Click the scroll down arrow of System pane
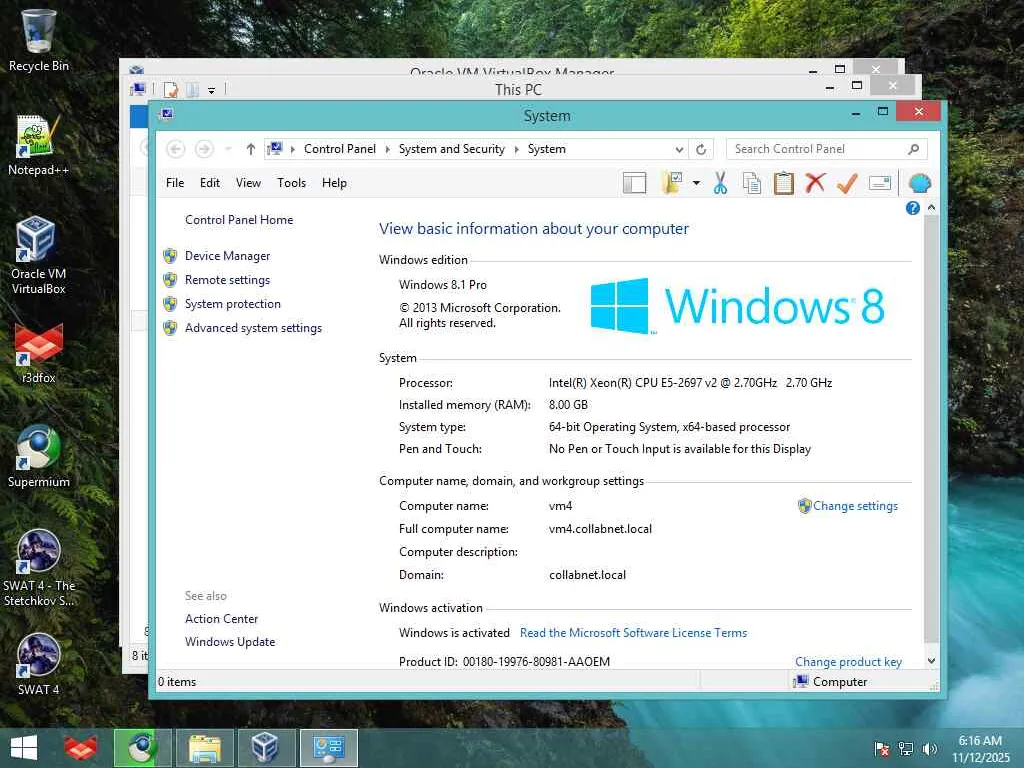 (931, 661)
